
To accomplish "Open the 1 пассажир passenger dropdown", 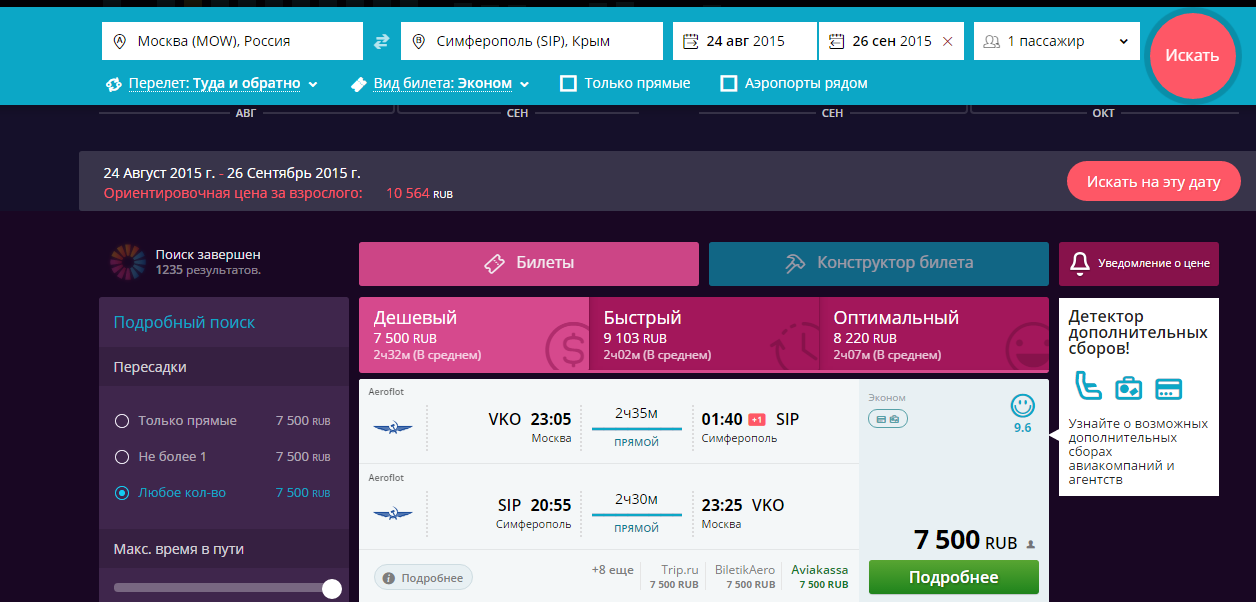I will pyautogui.click(x=1056, y=42).
